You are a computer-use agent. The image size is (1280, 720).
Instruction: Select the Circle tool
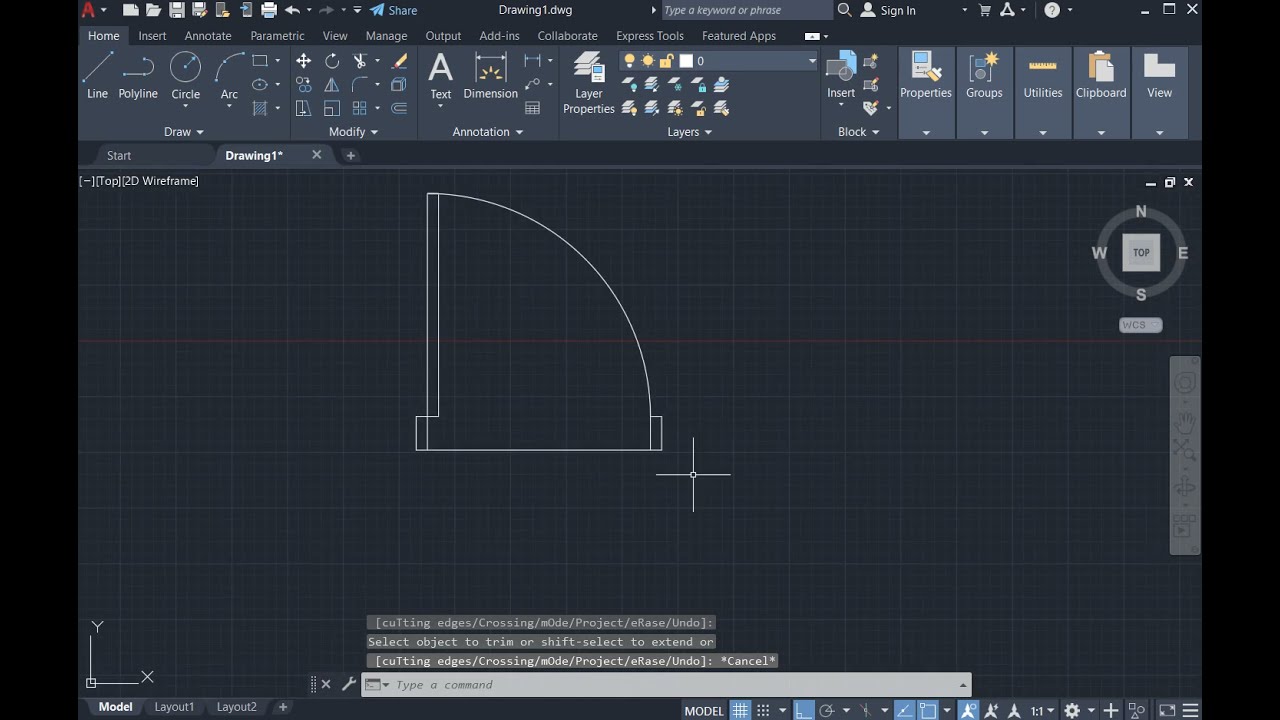point(185,76)
